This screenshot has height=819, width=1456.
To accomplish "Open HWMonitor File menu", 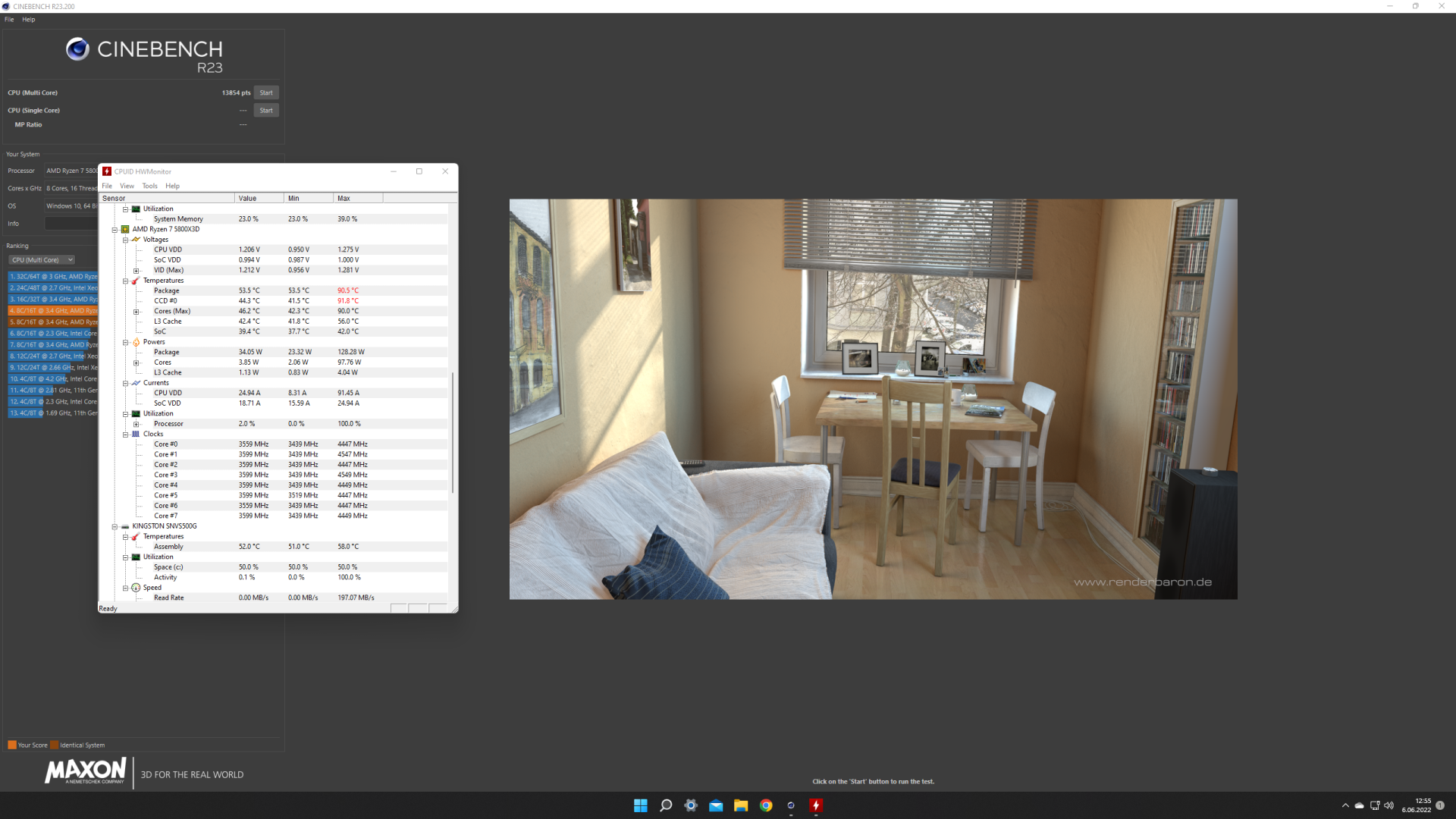I will pos(107,186).
